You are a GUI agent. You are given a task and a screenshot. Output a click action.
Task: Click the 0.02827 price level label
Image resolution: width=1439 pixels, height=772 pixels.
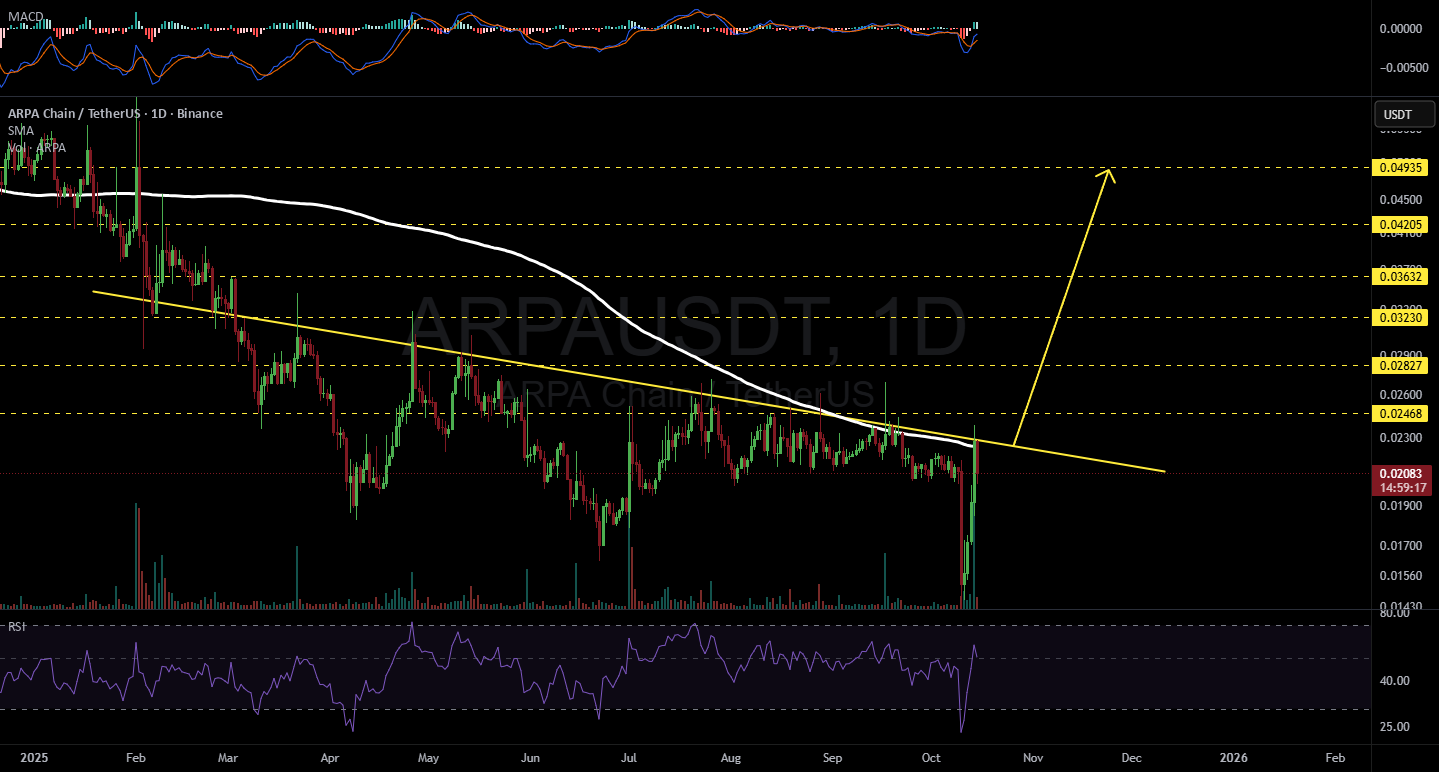point(1399,365)
